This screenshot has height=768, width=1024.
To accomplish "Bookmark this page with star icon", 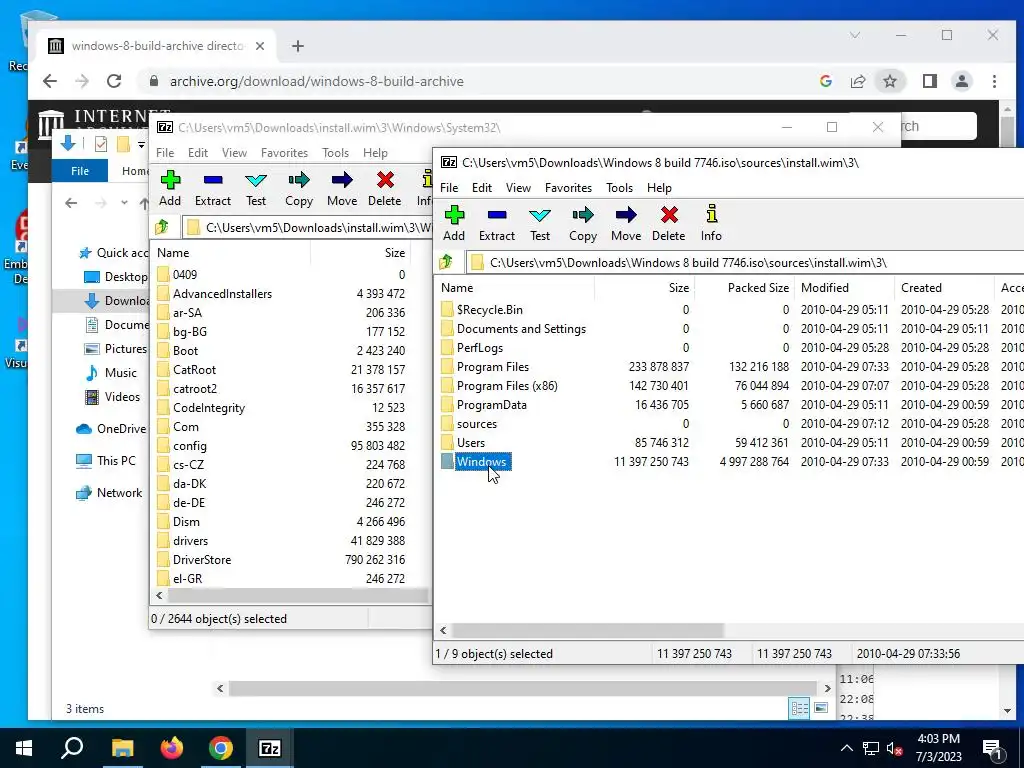I will point(889,81).
